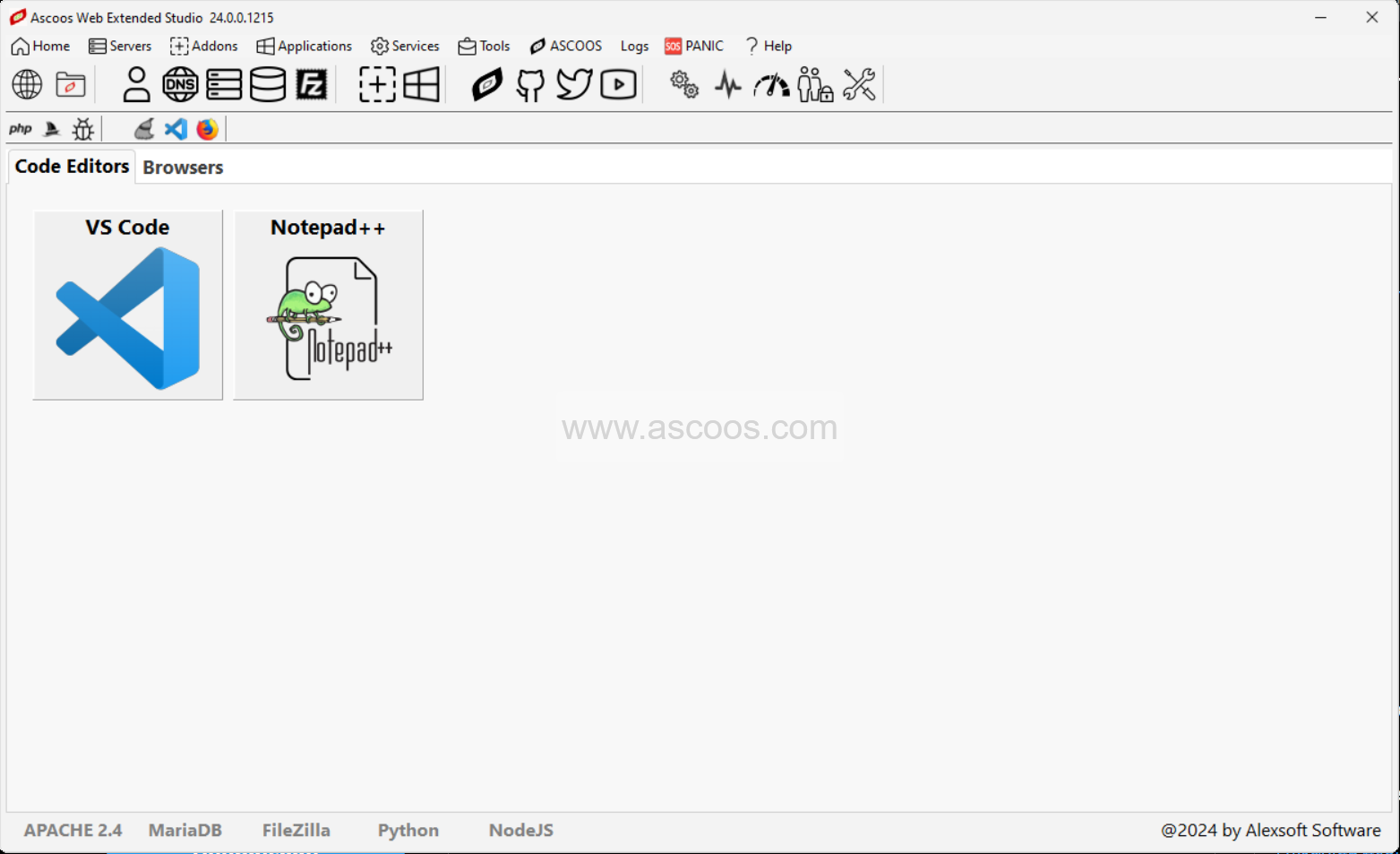Open the Services menu

click(x=405, y=46)
